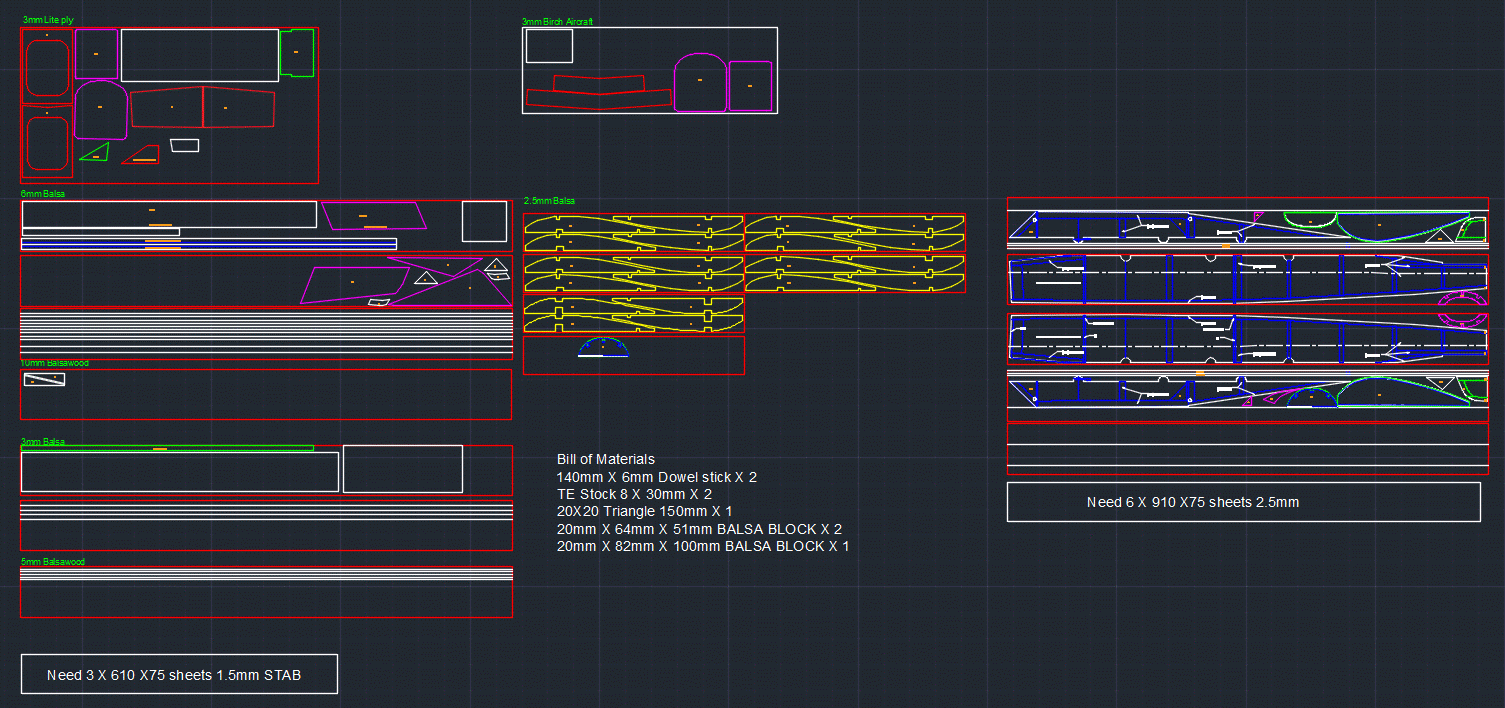This screenshot has width=1505, height=708.
Task: Select the "2.5mm Balsa" sheet label
Action: point(549,201)
